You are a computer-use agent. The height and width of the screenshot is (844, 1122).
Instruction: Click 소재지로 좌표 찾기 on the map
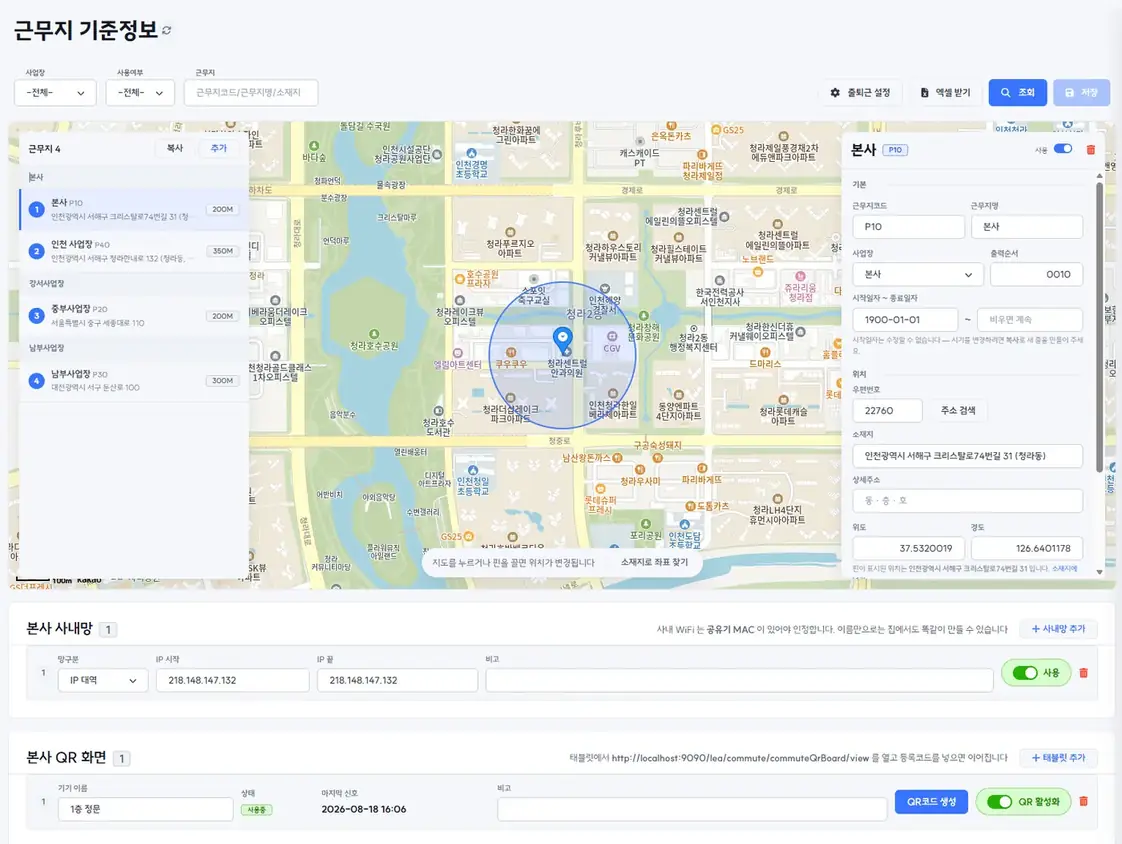(654, 563)
